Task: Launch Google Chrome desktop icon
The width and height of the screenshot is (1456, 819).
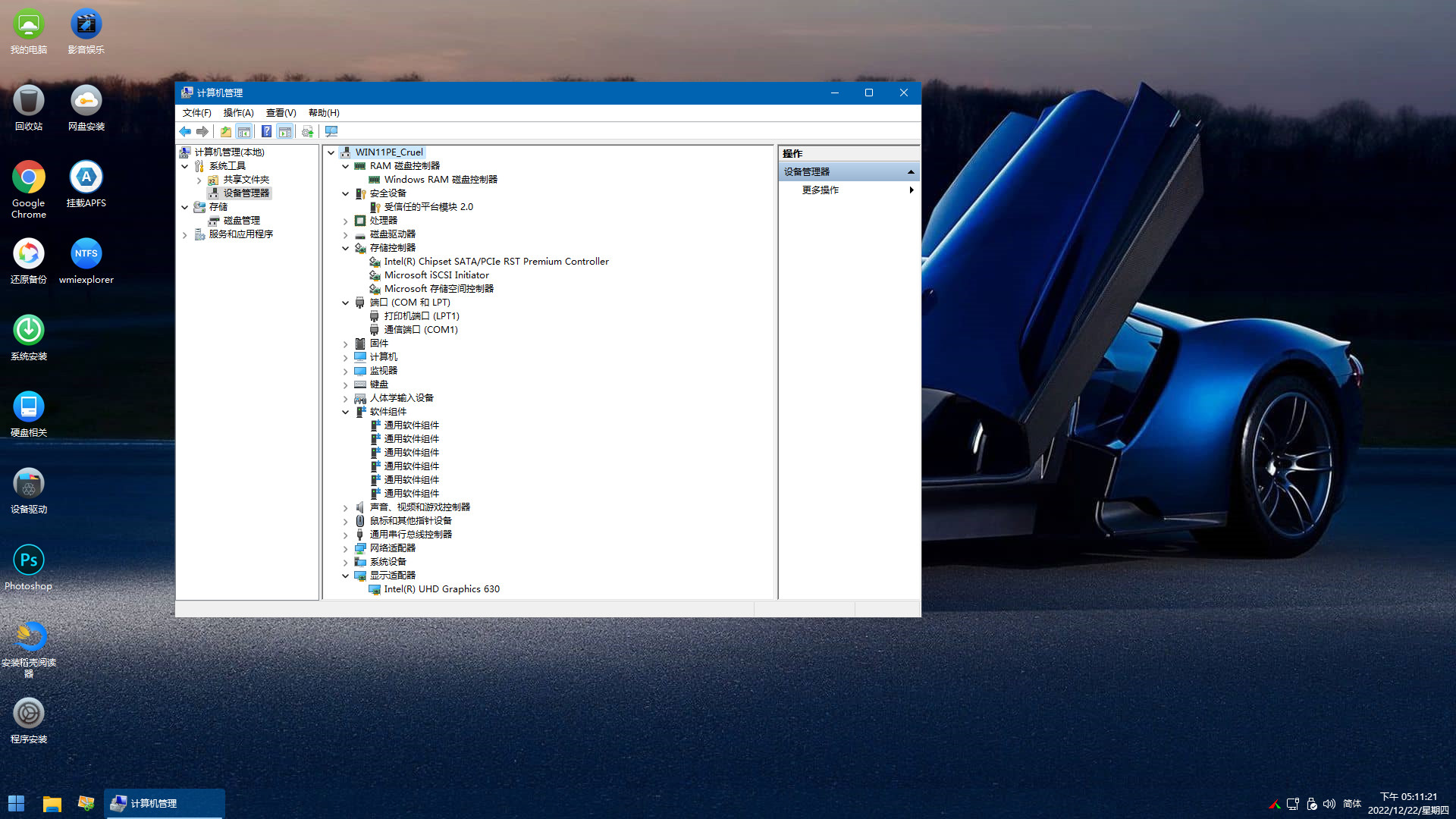Action: click(29, 190)
